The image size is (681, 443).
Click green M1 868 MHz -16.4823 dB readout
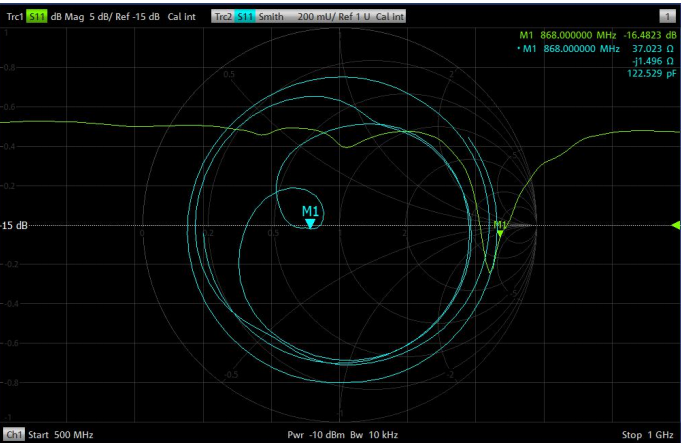[598, 35]
